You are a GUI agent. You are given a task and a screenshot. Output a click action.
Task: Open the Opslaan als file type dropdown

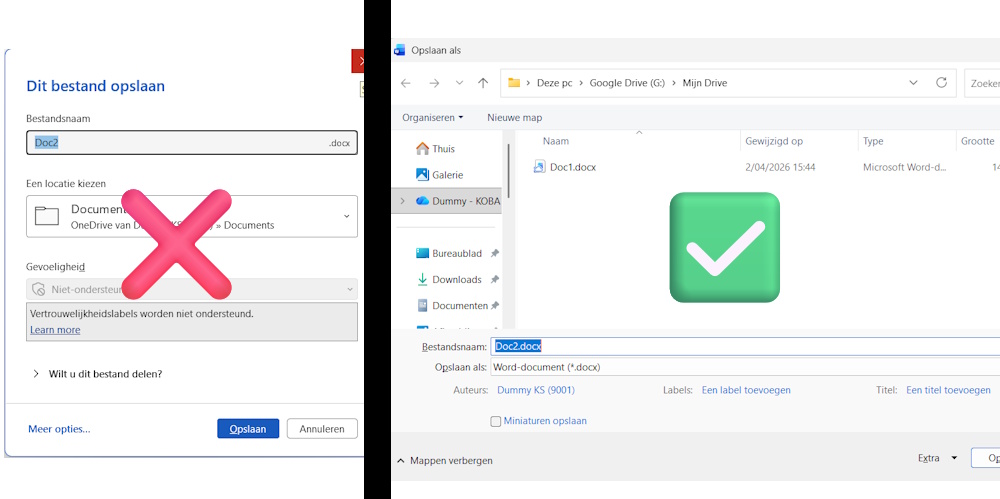point(745,367)
